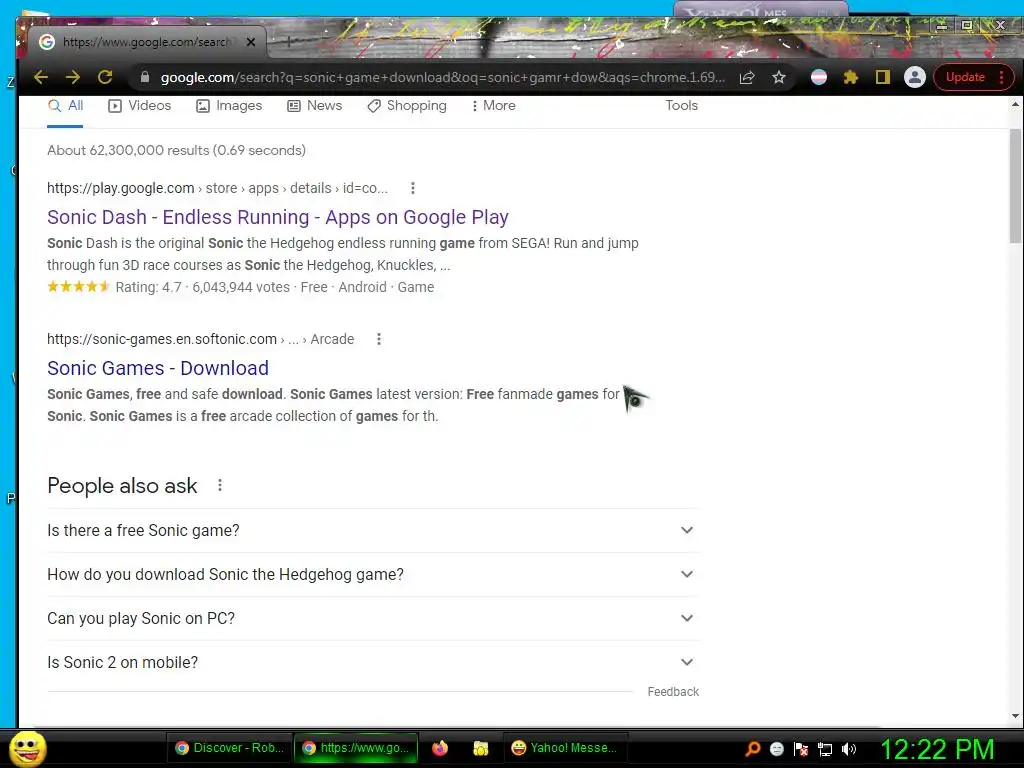Image resolution: width=1024 pixels, height=768 pixels.
Task: Switch to the Discover - Rob... Chrome taskbar window
Action: point(228,748)
